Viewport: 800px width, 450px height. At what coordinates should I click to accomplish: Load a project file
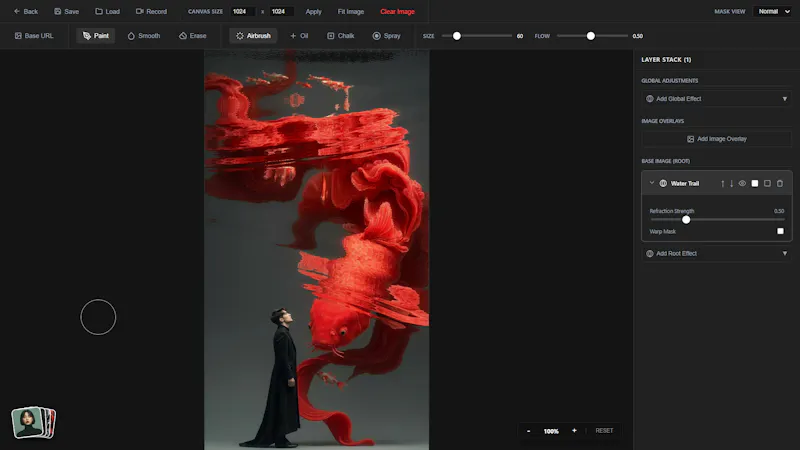[x=108, y=11]
